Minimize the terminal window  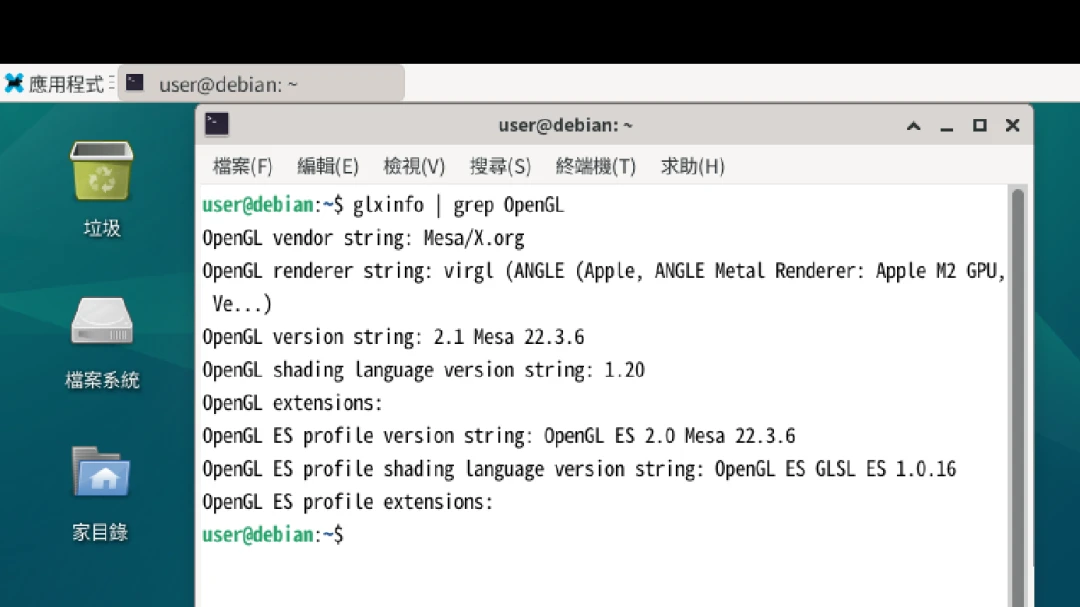pos(947,126)
